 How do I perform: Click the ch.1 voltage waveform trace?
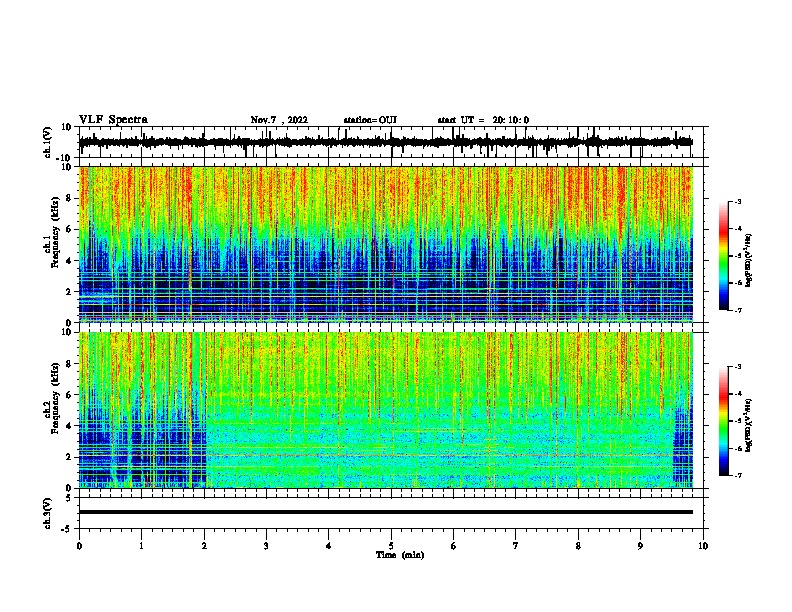coord(385,142)
